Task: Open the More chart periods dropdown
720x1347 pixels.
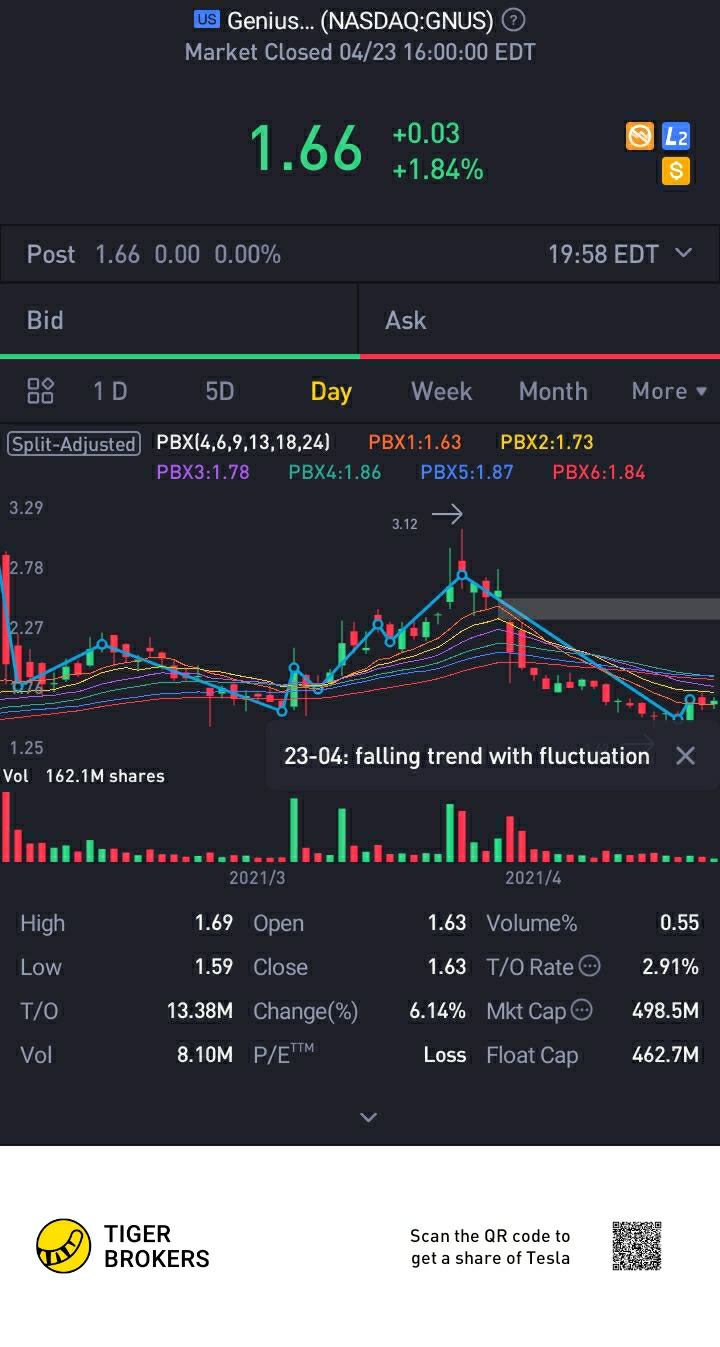Action: 669,391
